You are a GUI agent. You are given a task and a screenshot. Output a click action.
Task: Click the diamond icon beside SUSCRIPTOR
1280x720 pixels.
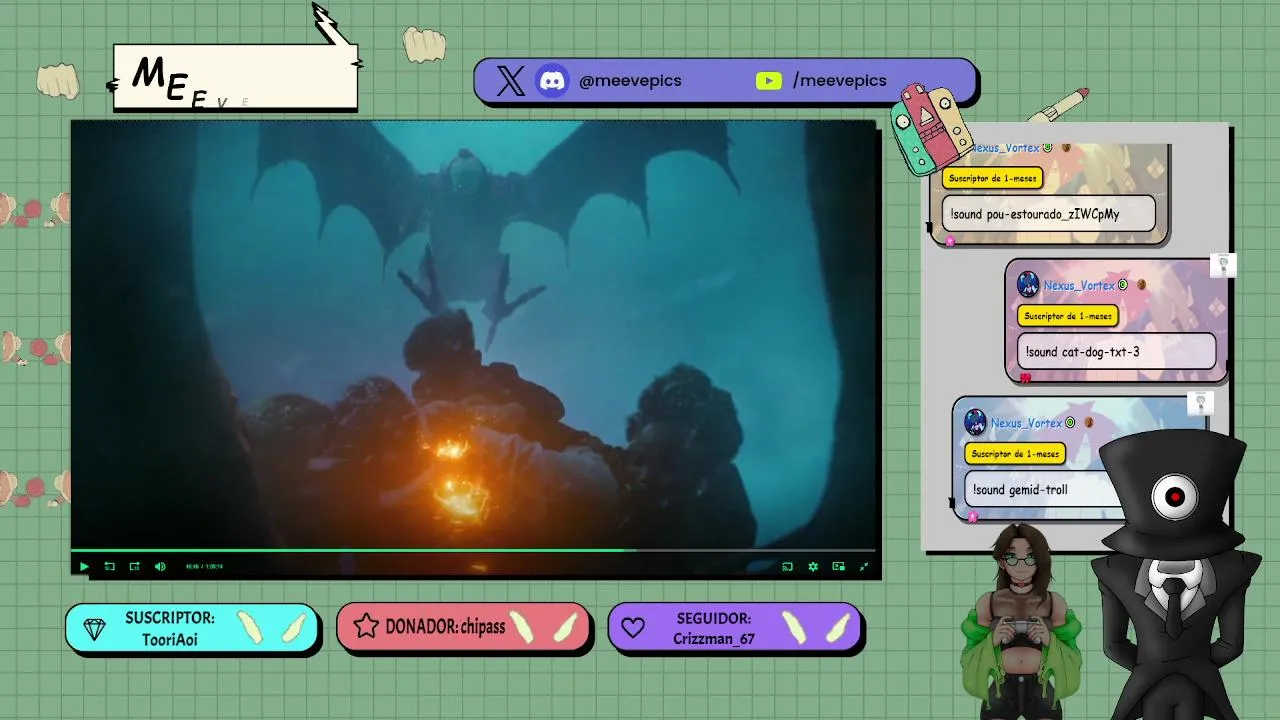[94, 629]
